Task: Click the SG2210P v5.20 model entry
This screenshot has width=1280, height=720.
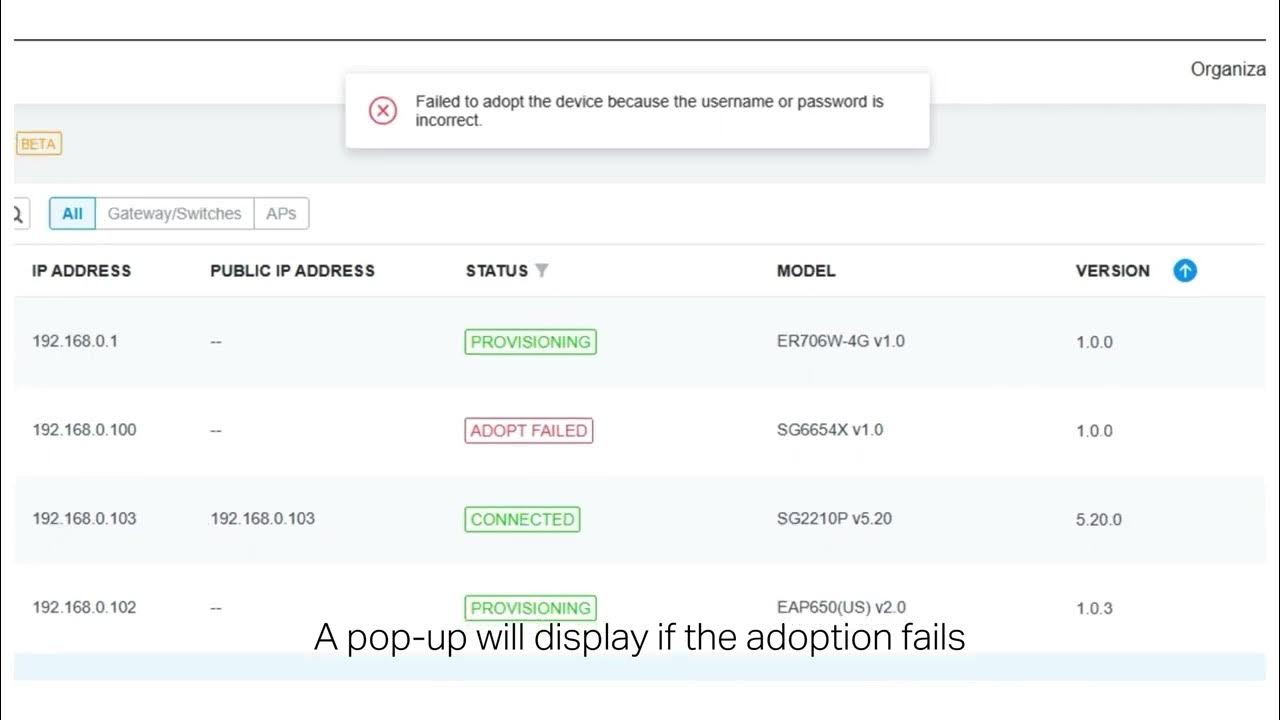Action: click(x=834, y=519)
